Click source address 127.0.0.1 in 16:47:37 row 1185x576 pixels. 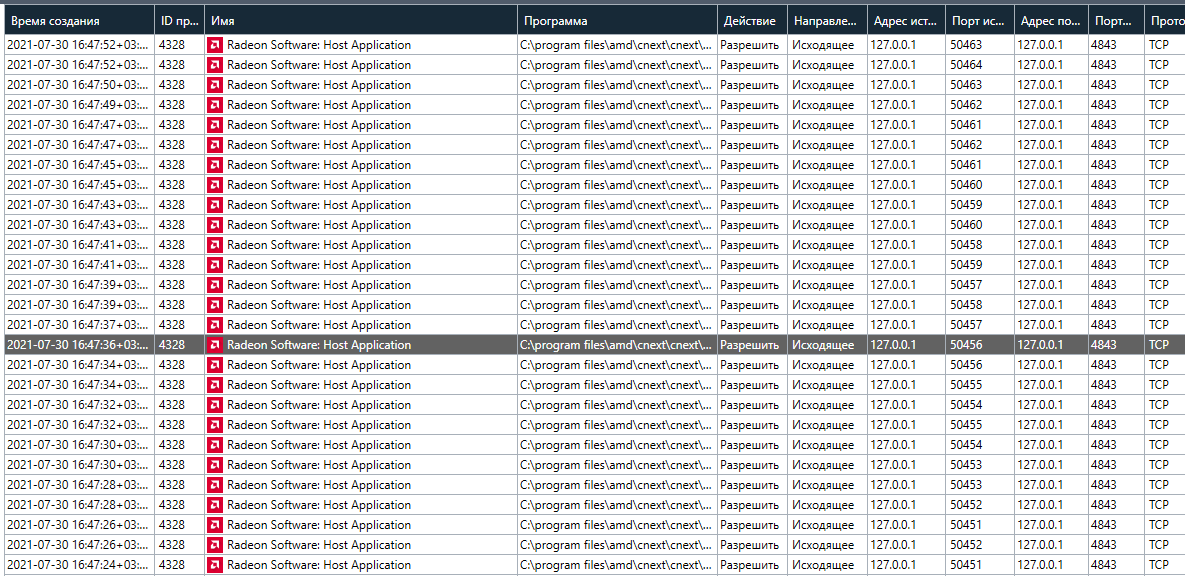tap(907, 325)
